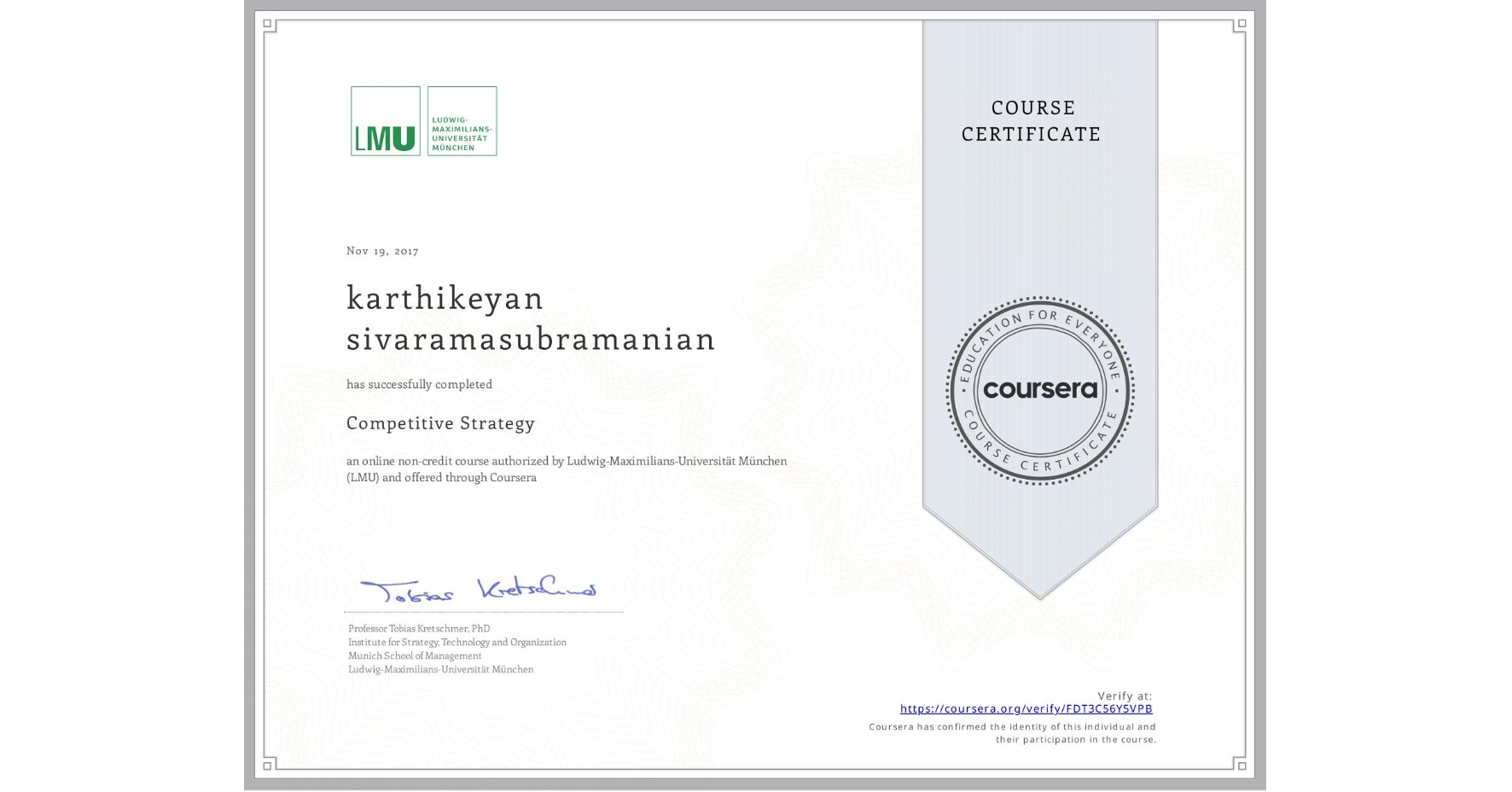1512x792 pixels.
Task: Click the Competitive Strategy course title
Action: pyautogui.click(x=440, y=423)
